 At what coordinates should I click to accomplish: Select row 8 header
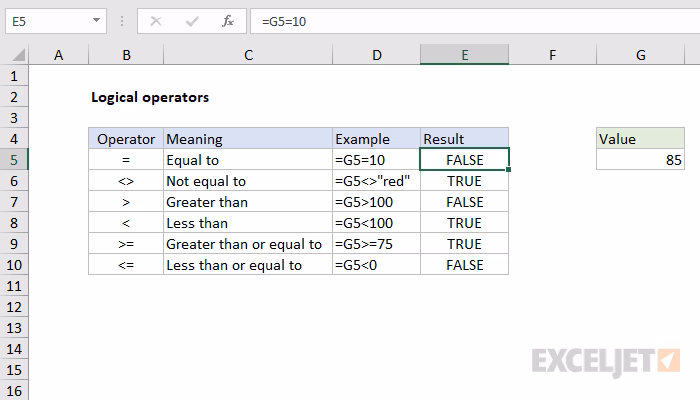click(14, 223)
